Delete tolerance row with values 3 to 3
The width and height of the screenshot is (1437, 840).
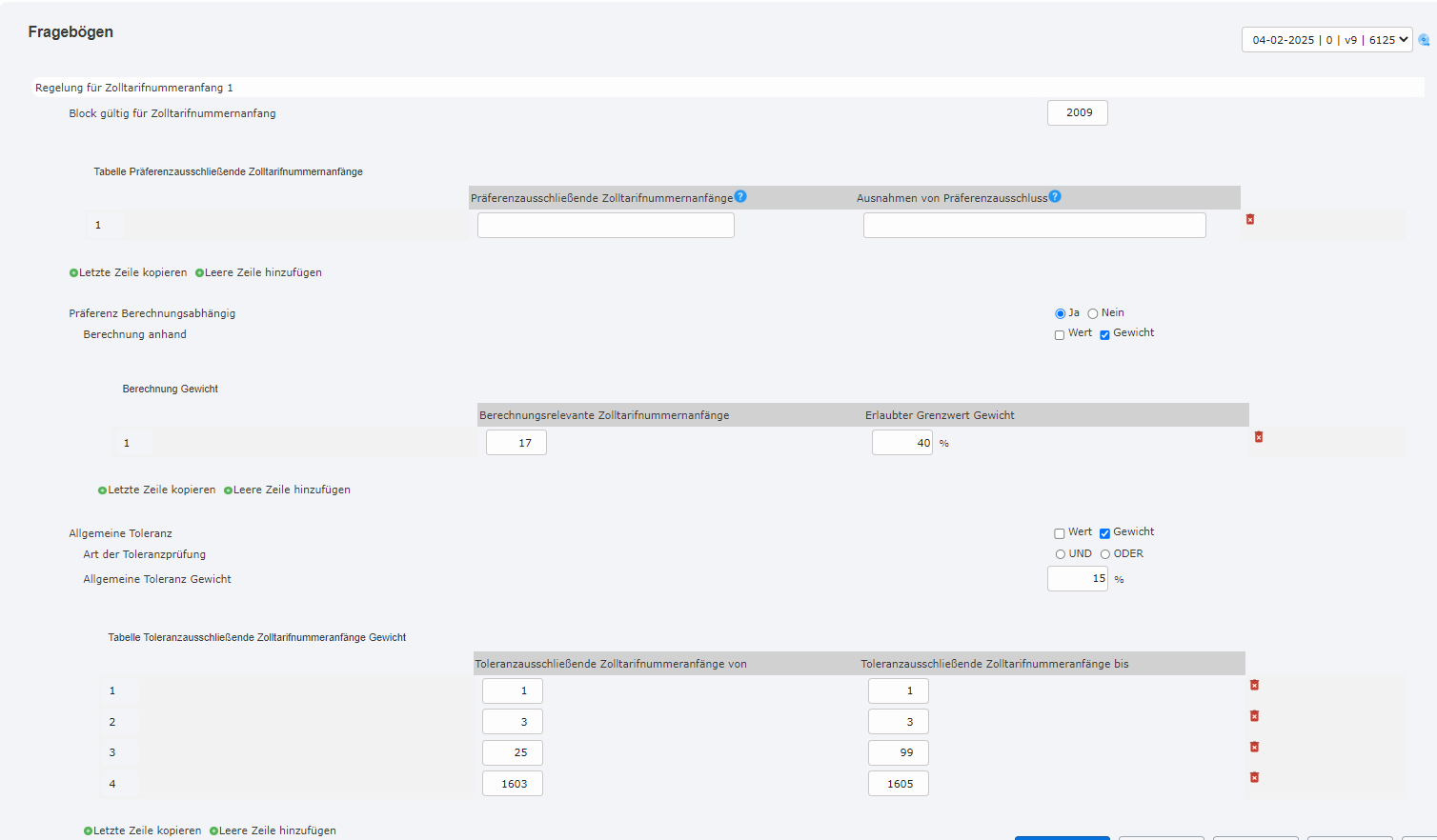(x=1254, y=716)
